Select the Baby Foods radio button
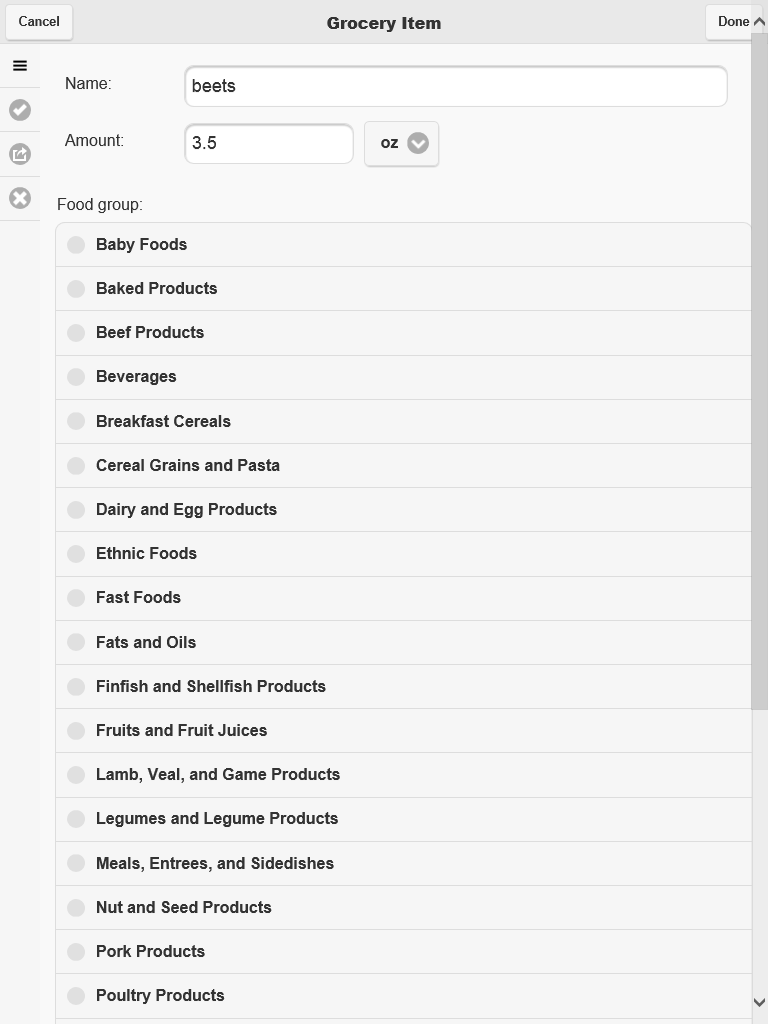 tap(76, 245)
